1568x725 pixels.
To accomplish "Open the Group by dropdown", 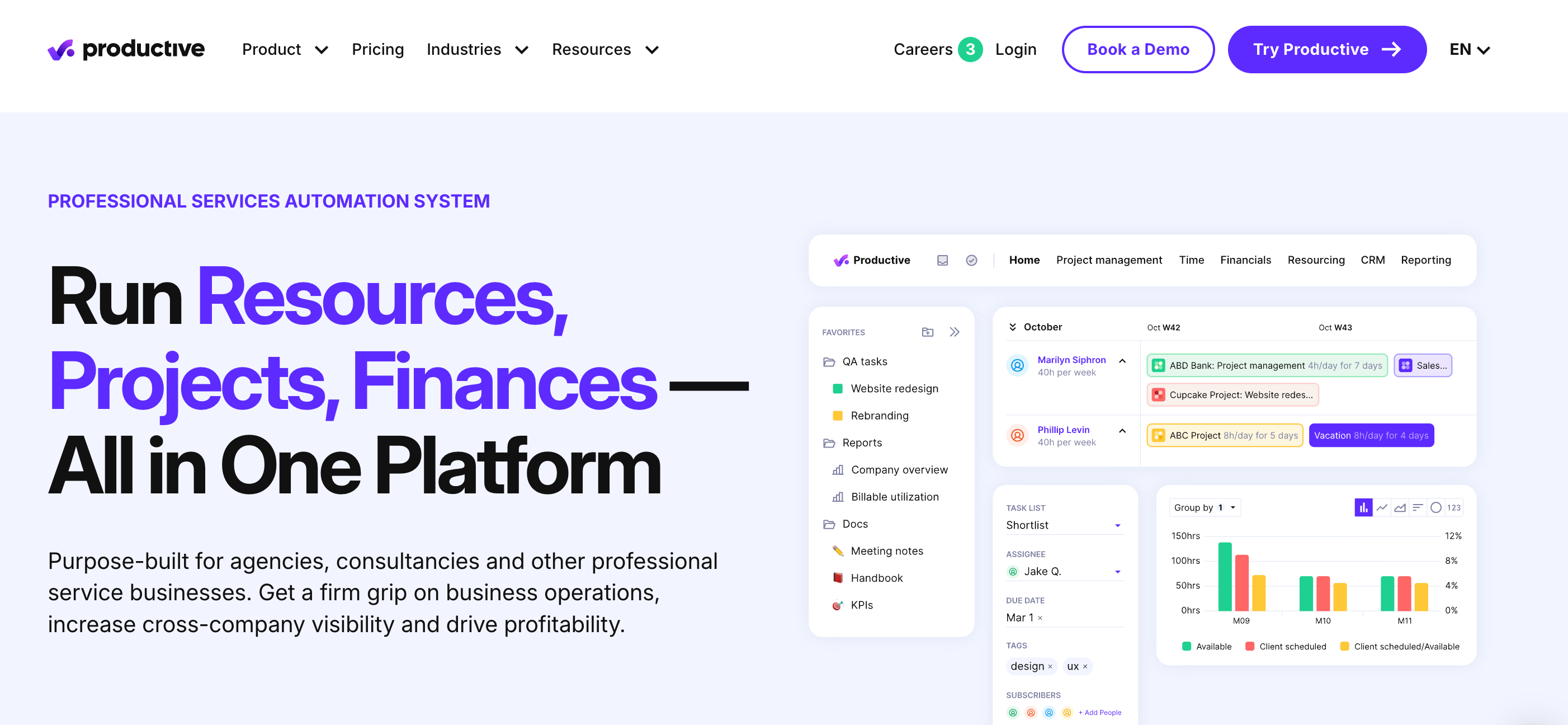I will (x=1204, y=507).
